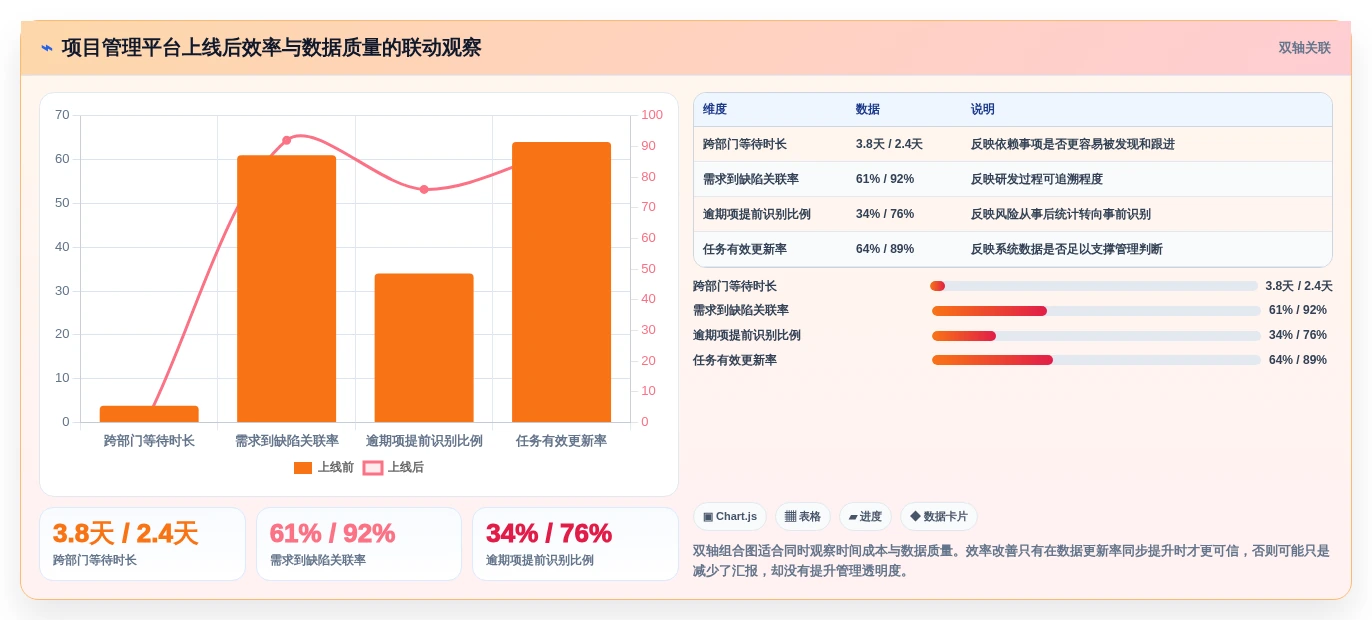Image resolution: width=1372 pixels, height=620 pixels.
Task: Click line point above 需求到缺陷关联率 bar
Action: pyautogui.click(x=286, y=140)
